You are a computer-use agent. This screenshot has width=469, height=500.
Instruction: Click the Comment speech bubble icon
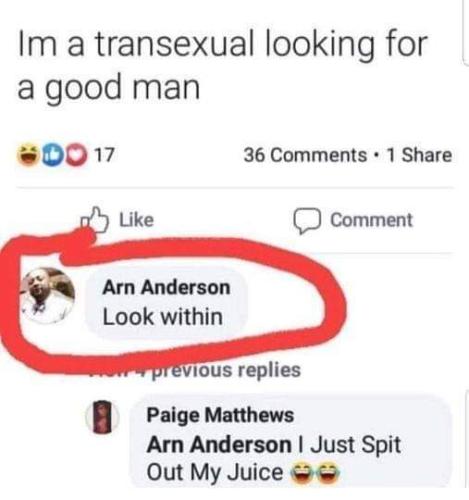tap(307, 221)
